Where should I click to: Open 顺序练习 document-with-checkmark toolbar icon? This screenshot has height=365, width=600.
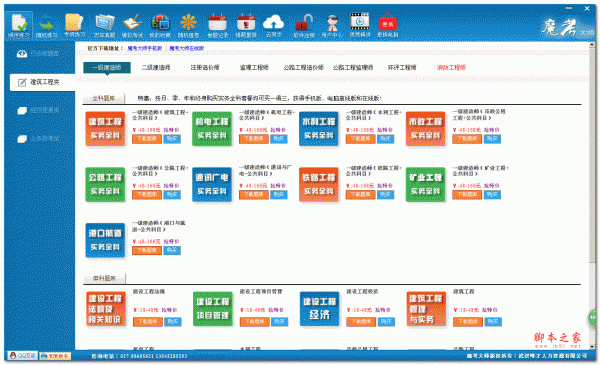coord(19,25)
